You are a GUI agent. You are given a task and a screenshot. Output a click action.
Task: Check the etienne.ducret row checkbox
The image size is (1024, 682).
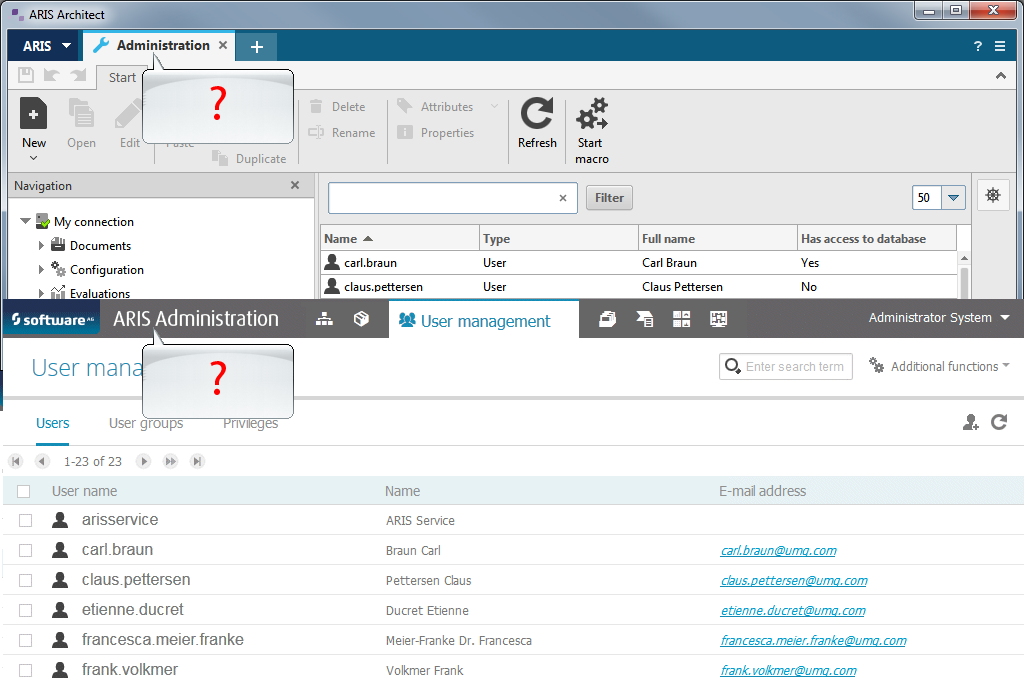[25, 610]
